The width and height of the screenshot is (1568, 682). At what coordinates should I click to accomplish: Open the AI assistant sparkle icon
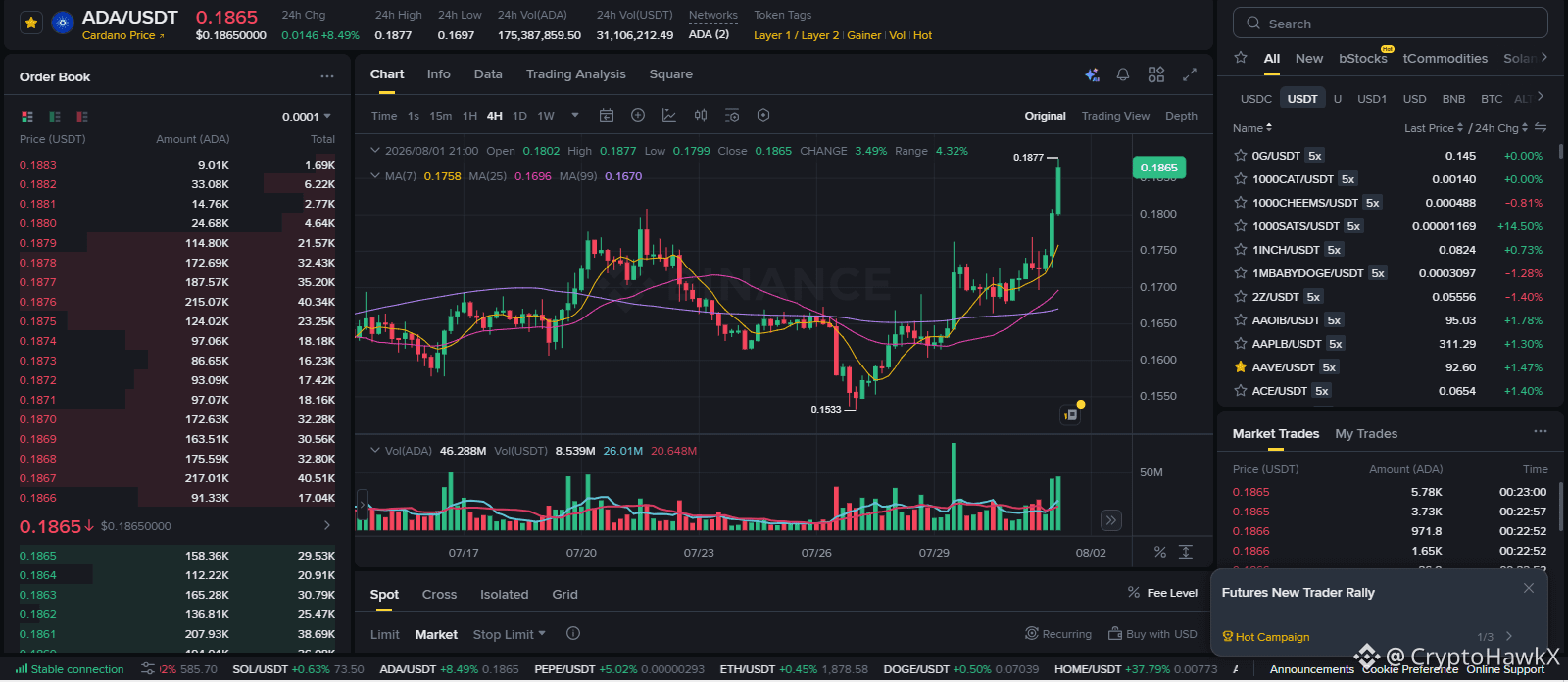pos(1092,74)
